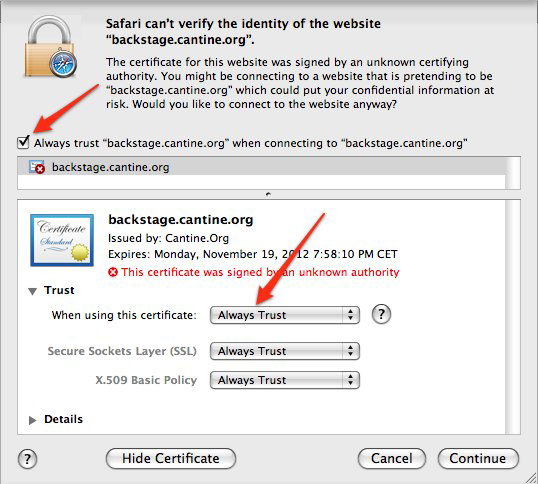Select backstage.cantine.org row in certificate list

[261, 167]
